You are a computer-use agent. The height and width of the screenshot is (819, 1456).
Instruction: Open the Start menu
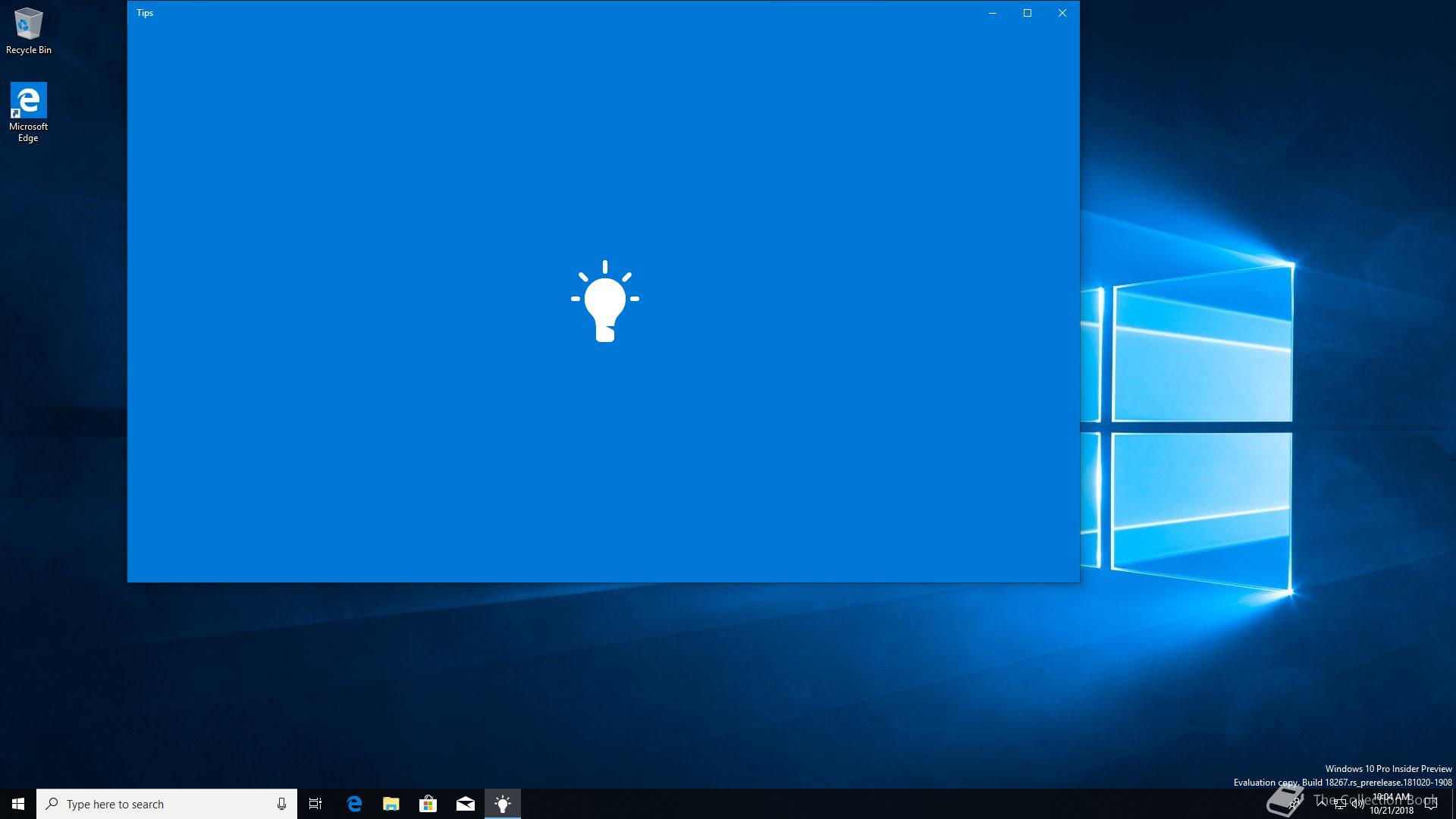18,804
